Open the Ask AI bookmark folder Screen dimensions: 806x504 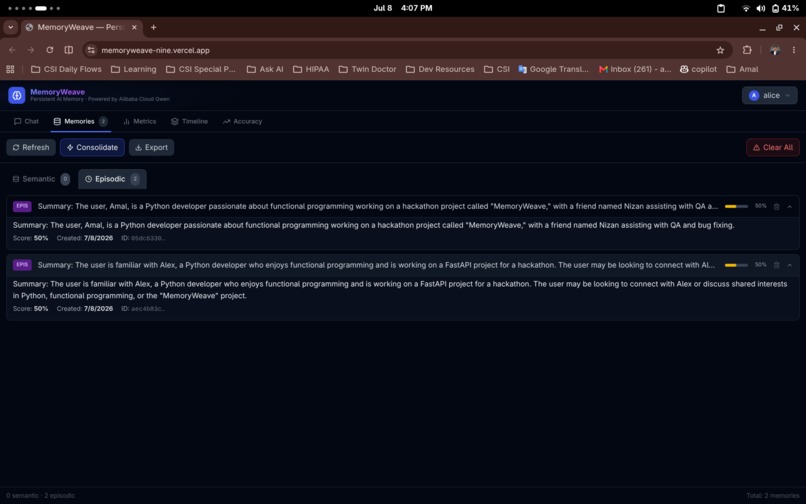click(265, 69)
